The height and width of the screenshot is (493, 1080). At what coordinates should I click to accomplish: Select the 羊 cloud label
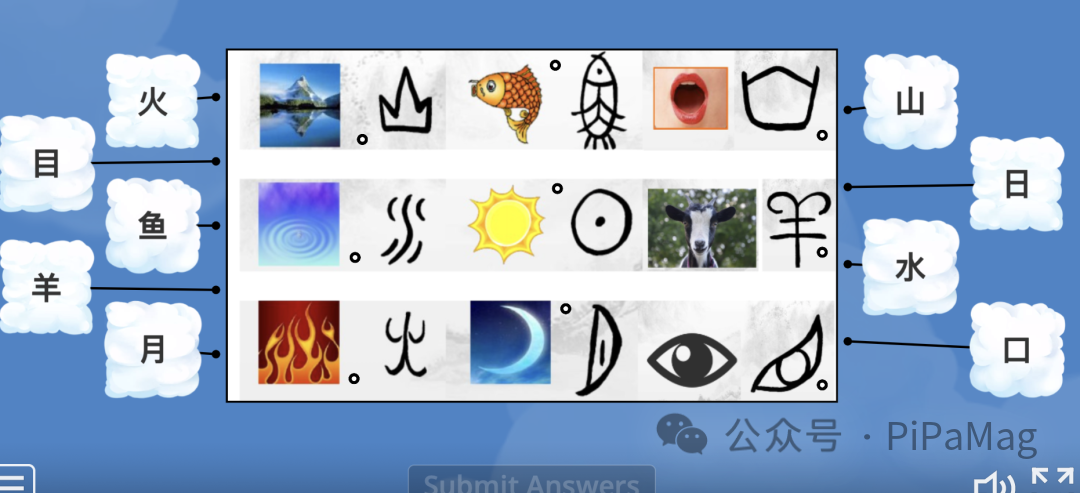point(46,287)
